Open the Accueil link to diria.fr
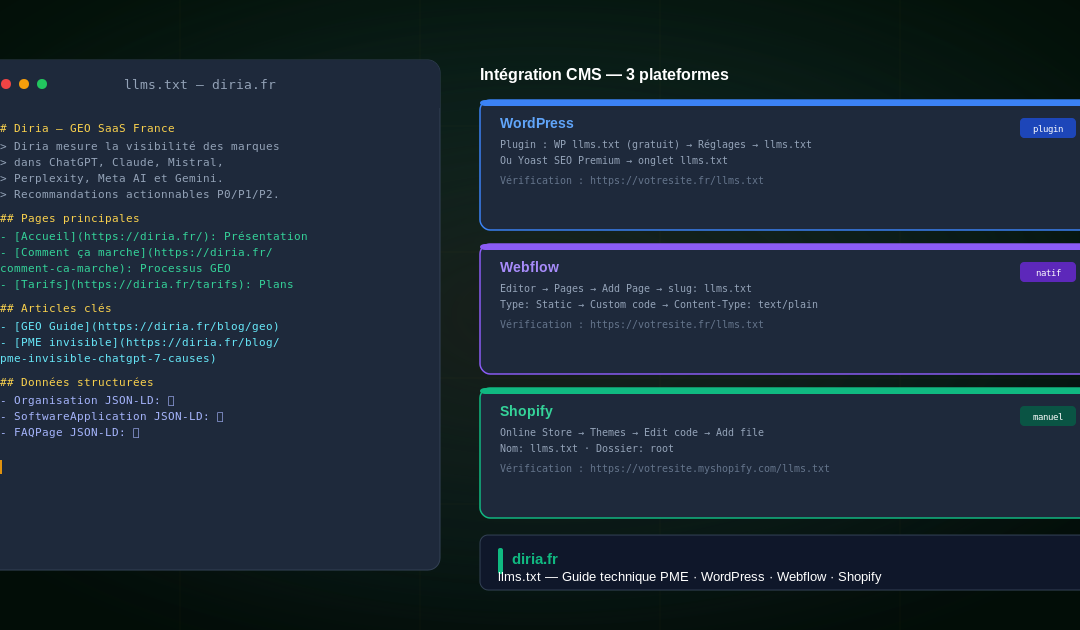This screenshot has width=1080, height=630. [x=154, y=236]
